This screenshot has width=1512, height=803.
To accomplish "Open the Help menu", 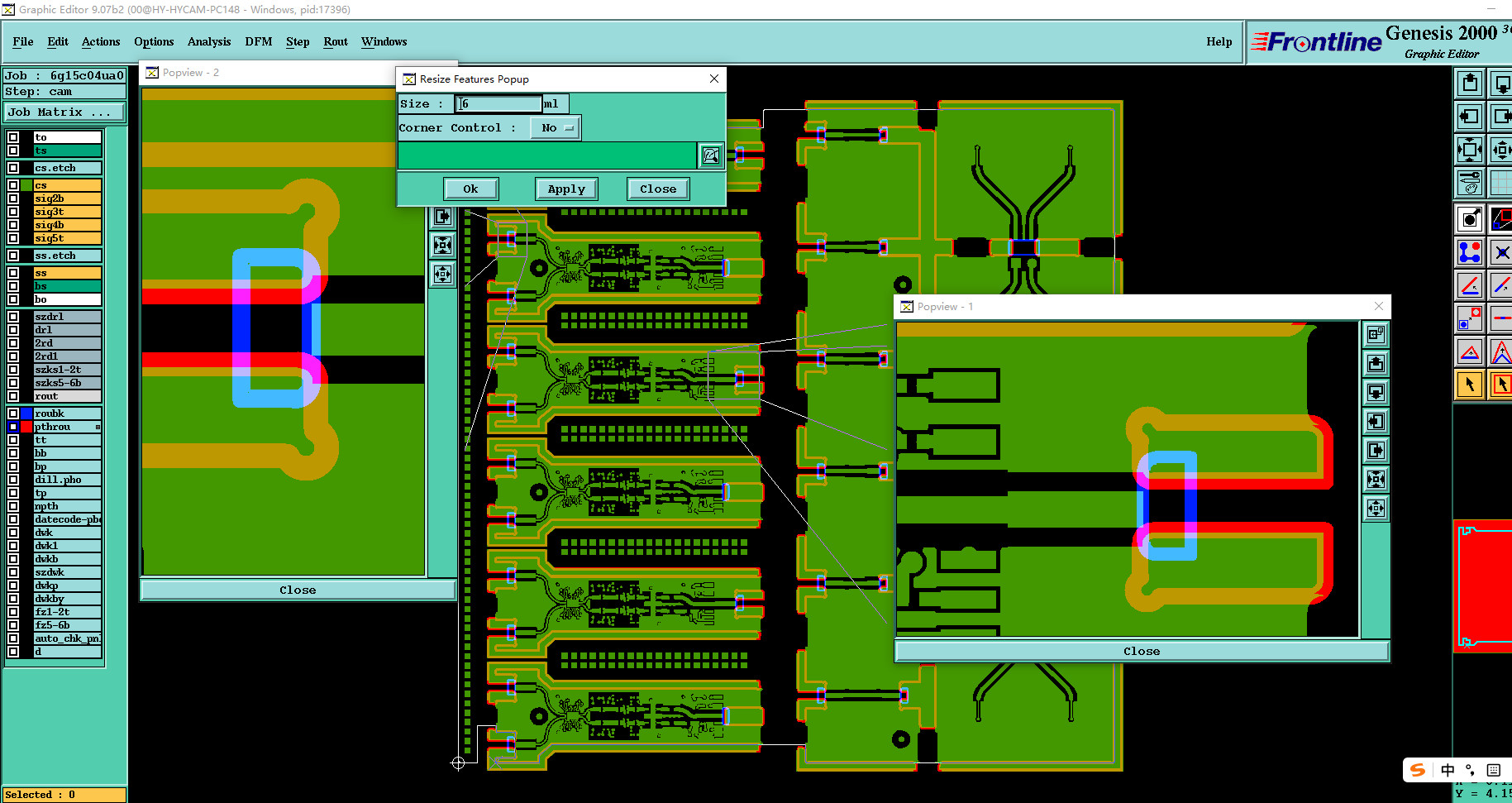I will 1219,41.
